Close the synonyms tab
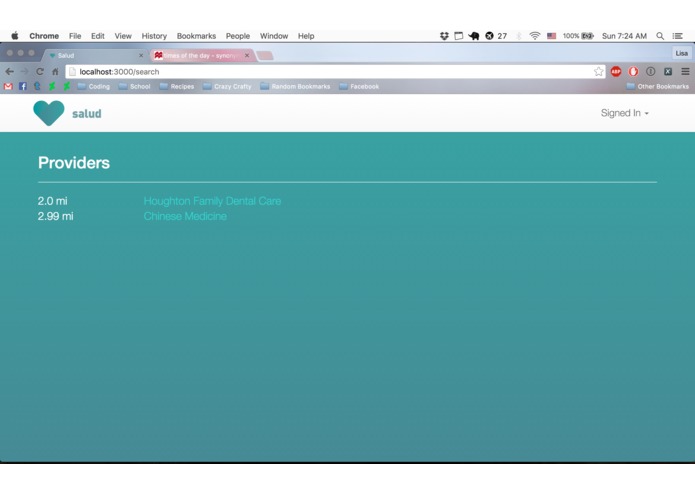This screenshot has width=695, height=494. [247, 55]
